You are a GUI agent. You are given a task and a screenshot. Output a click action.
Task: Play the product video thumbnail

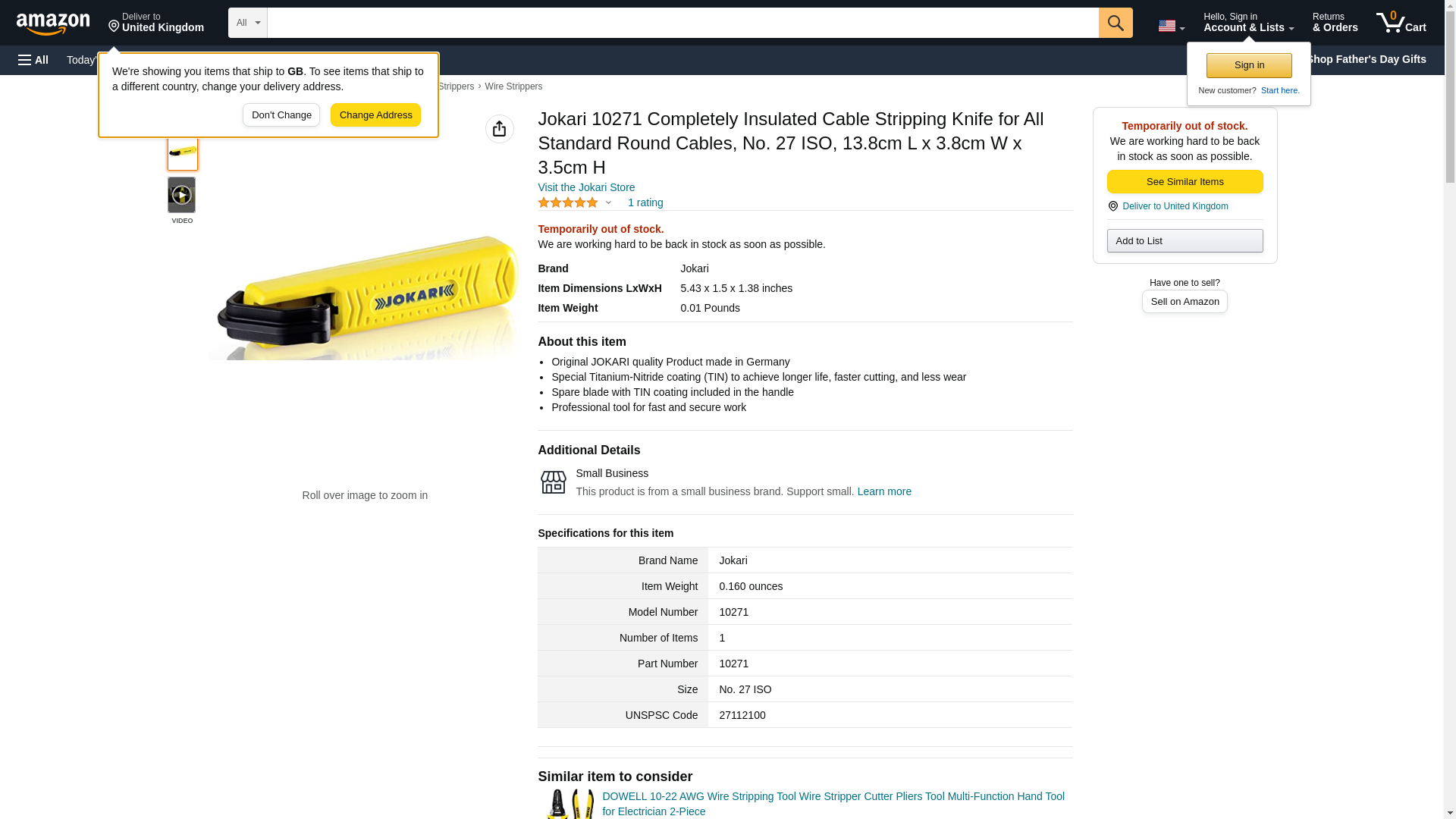tap(181, 196)
